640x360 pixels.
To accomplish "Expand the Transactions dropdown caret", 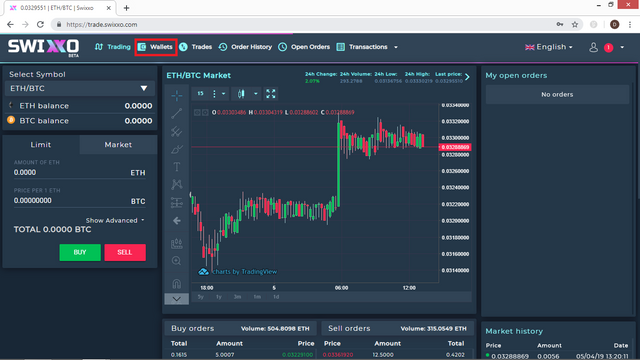I will (x=396, y=47).
